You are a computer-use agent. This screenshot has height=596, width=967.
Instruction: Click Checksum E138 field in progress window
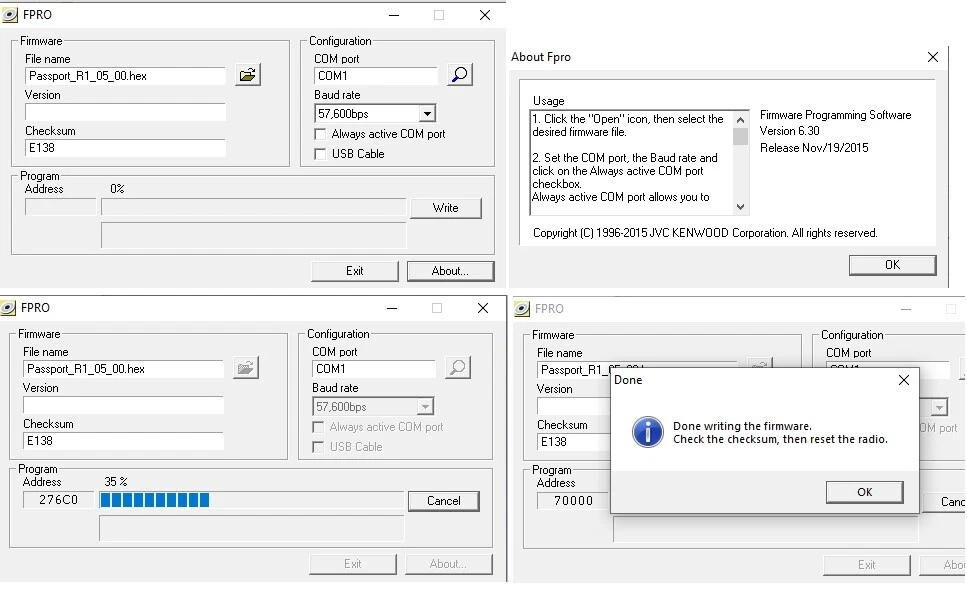[123, 441]
